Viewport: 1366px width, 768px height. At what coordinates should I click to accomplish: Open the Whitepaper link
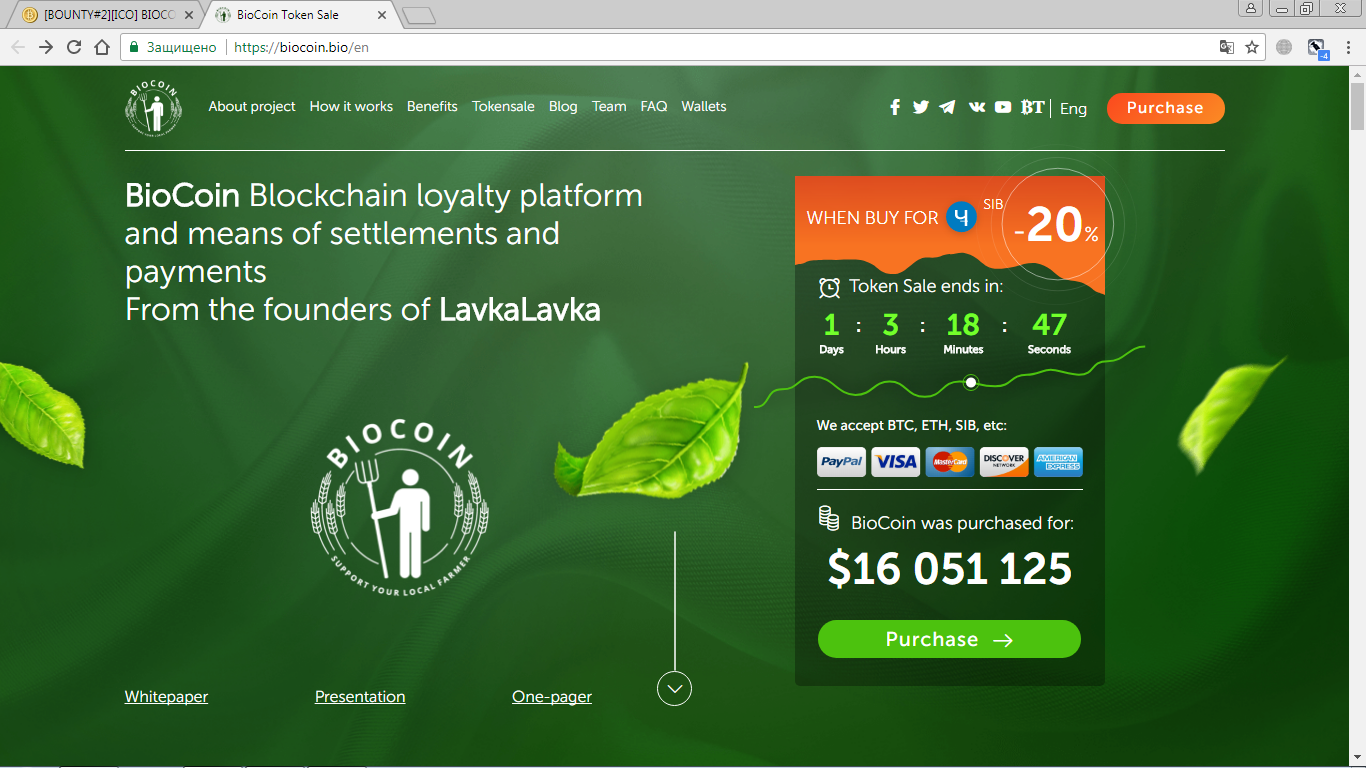(166, 697)
